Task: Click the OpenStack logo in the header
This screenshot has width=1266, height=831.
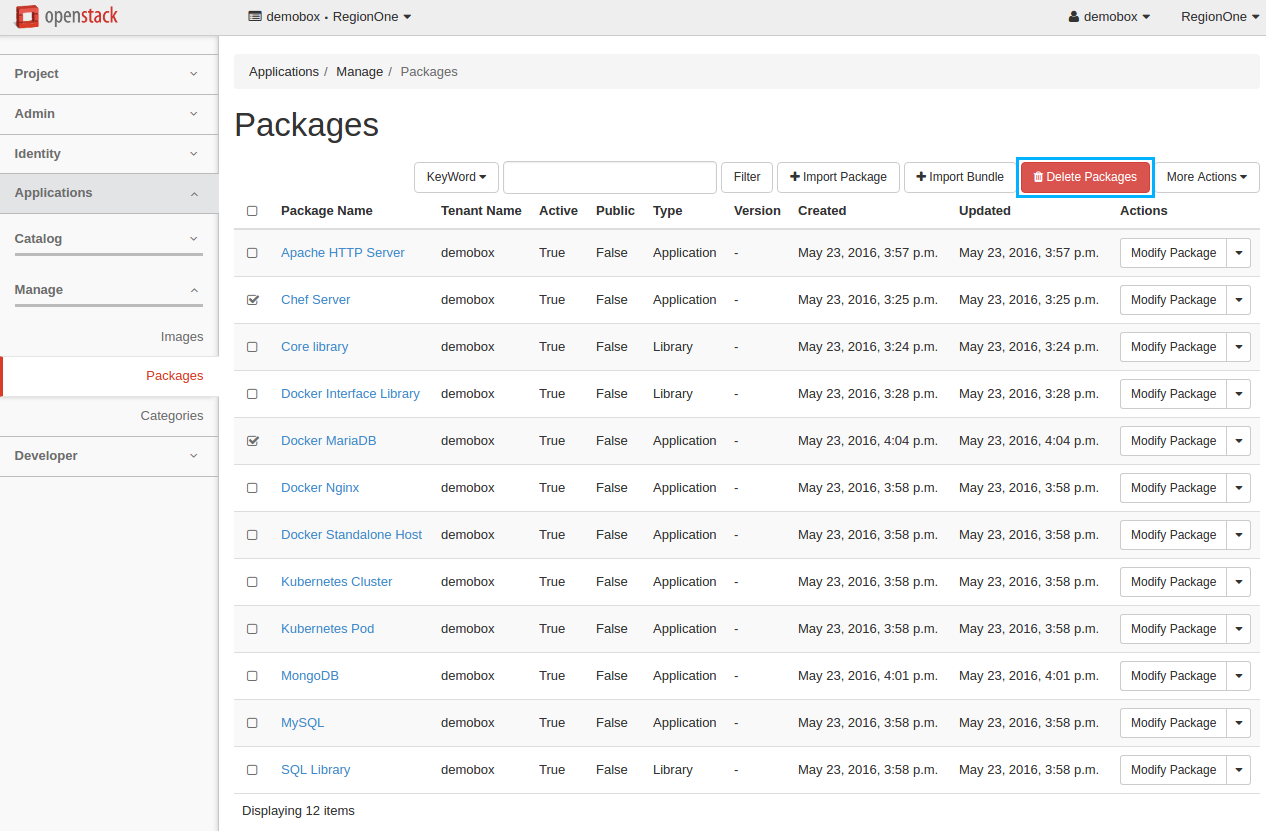Action: pos(65,16)
